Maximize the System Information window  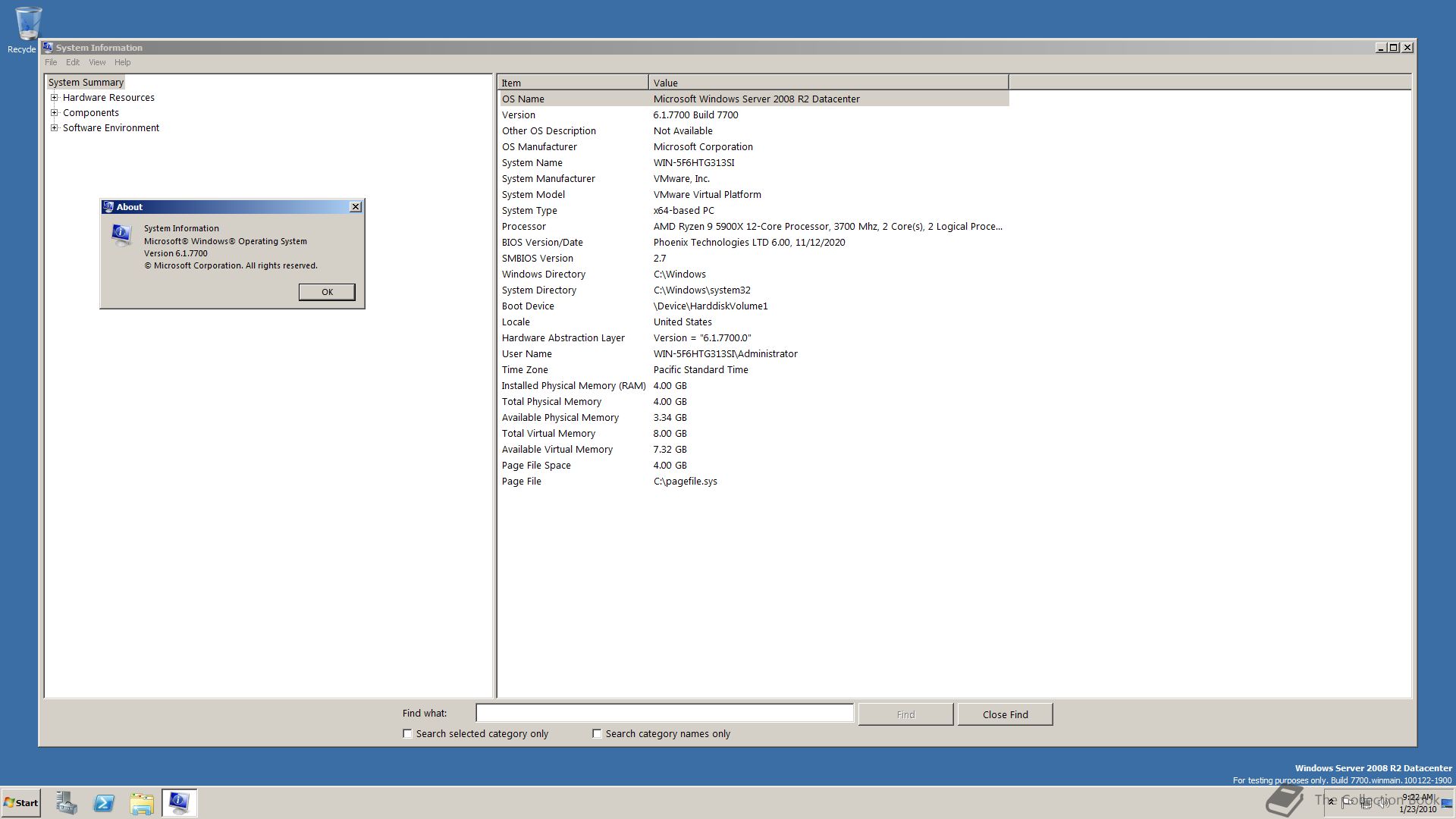1393,47
